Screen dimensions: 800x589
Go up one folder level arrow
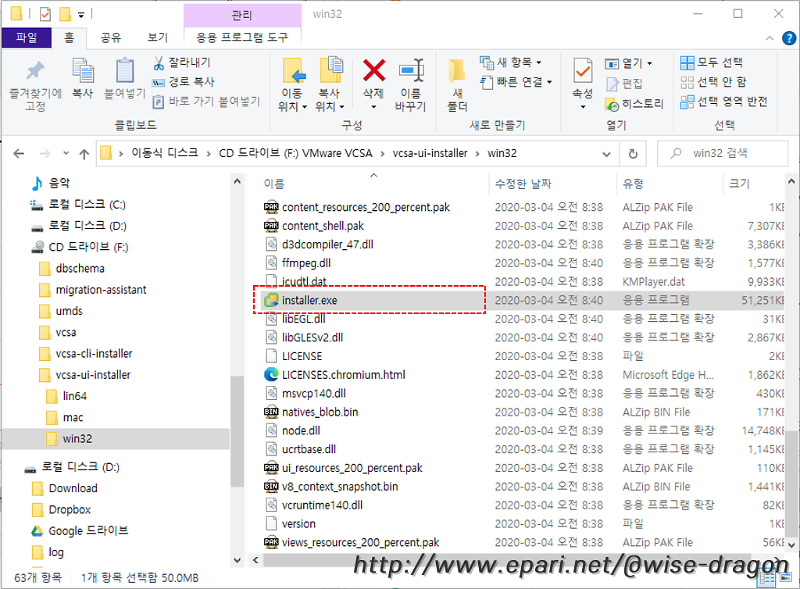pyautogui.click(x=84, y=154)
